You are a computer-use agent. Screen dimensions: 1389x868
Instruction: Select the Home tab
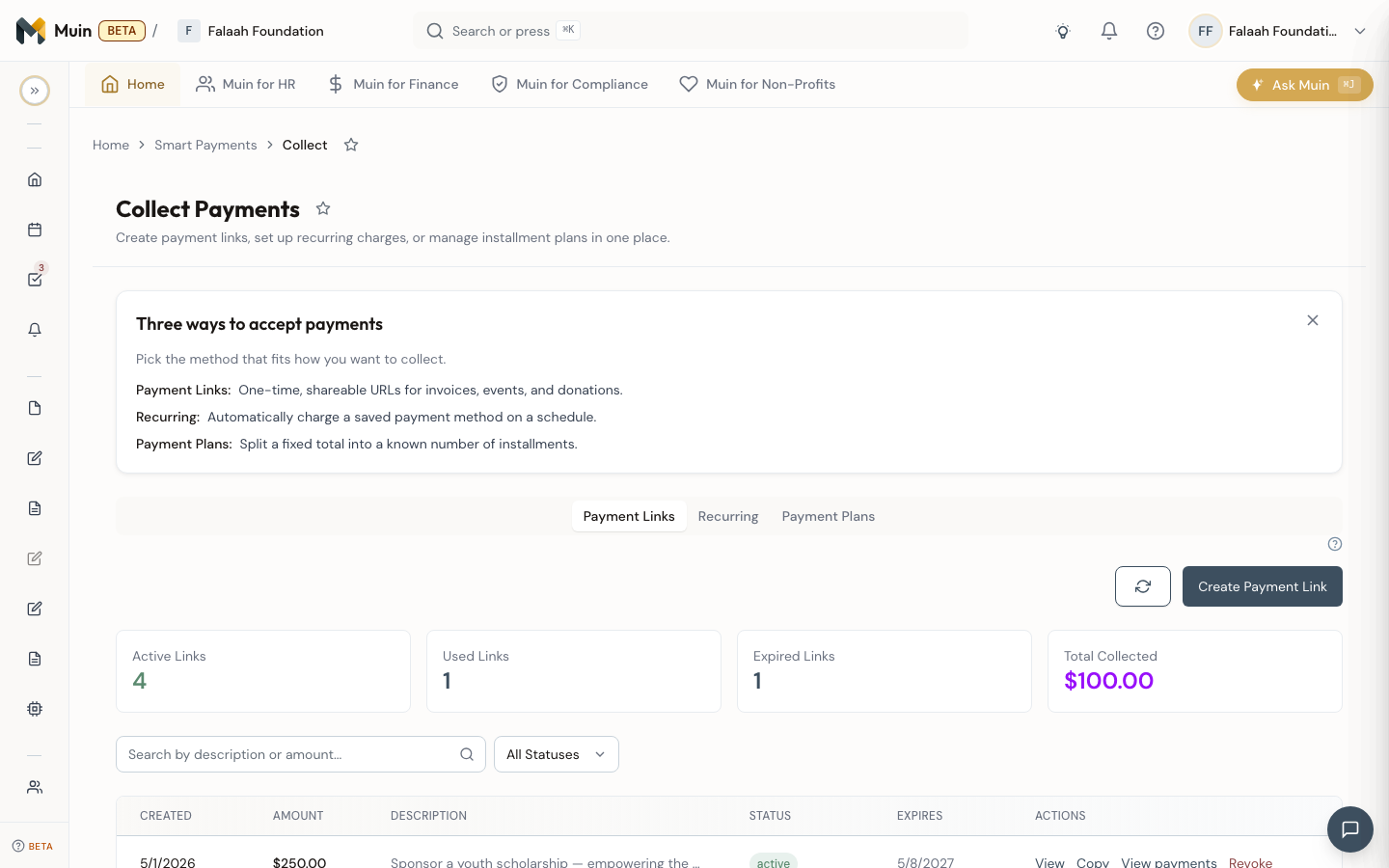(133, 84)
